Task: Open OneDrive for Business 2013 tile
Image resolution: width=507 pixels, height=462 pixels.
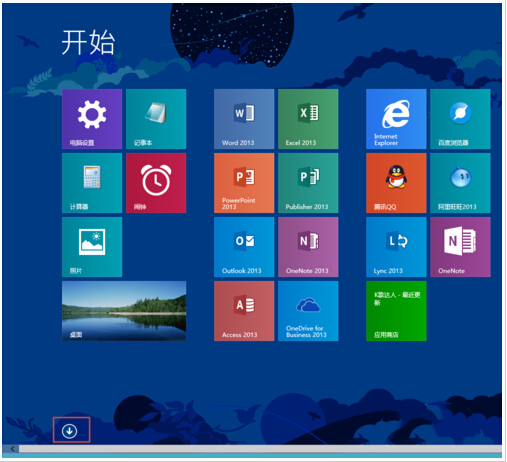Action: tap(308, 311)
